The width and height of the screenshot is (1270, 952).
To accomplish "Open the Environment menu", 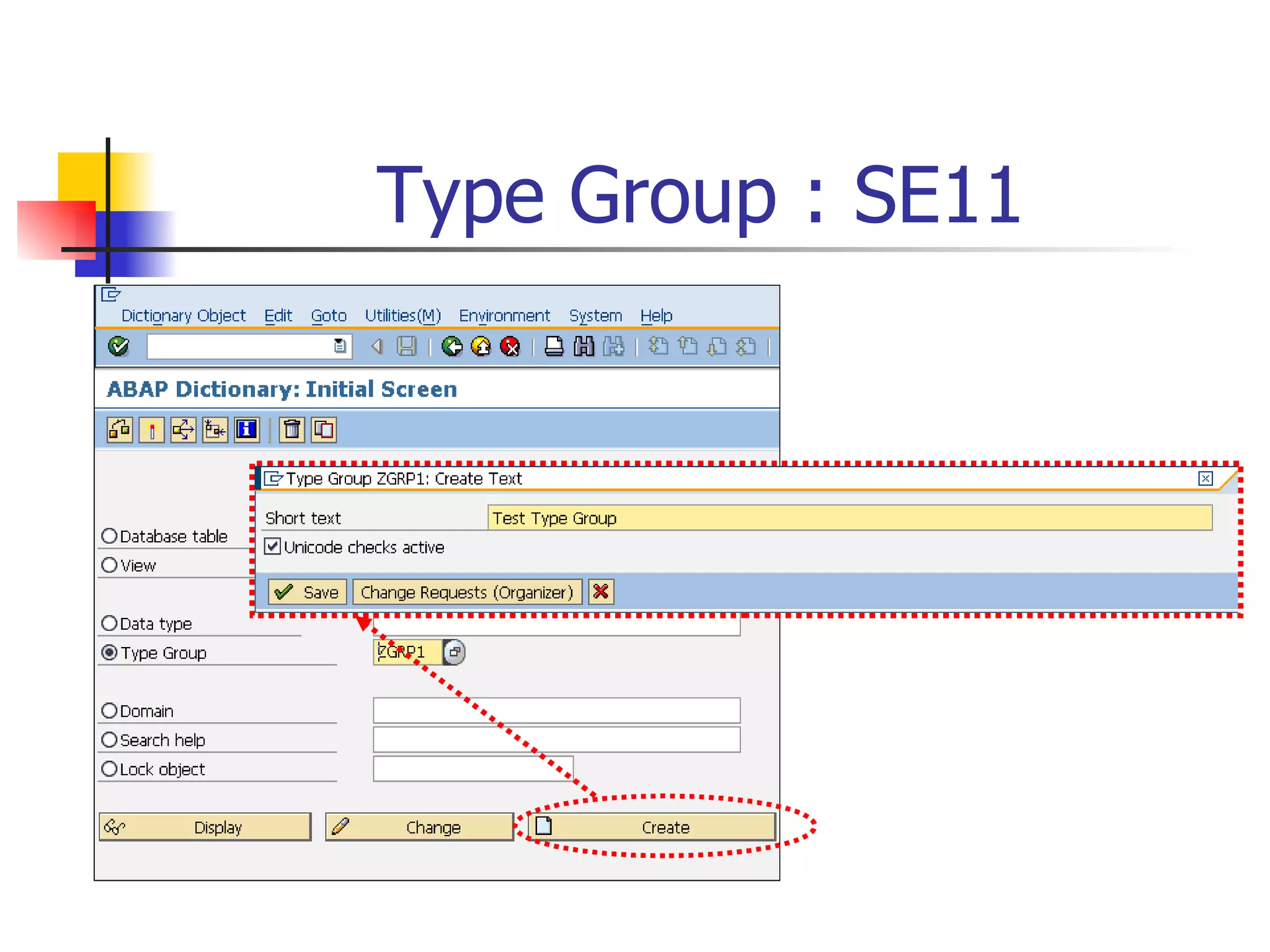I will (504, 316).
